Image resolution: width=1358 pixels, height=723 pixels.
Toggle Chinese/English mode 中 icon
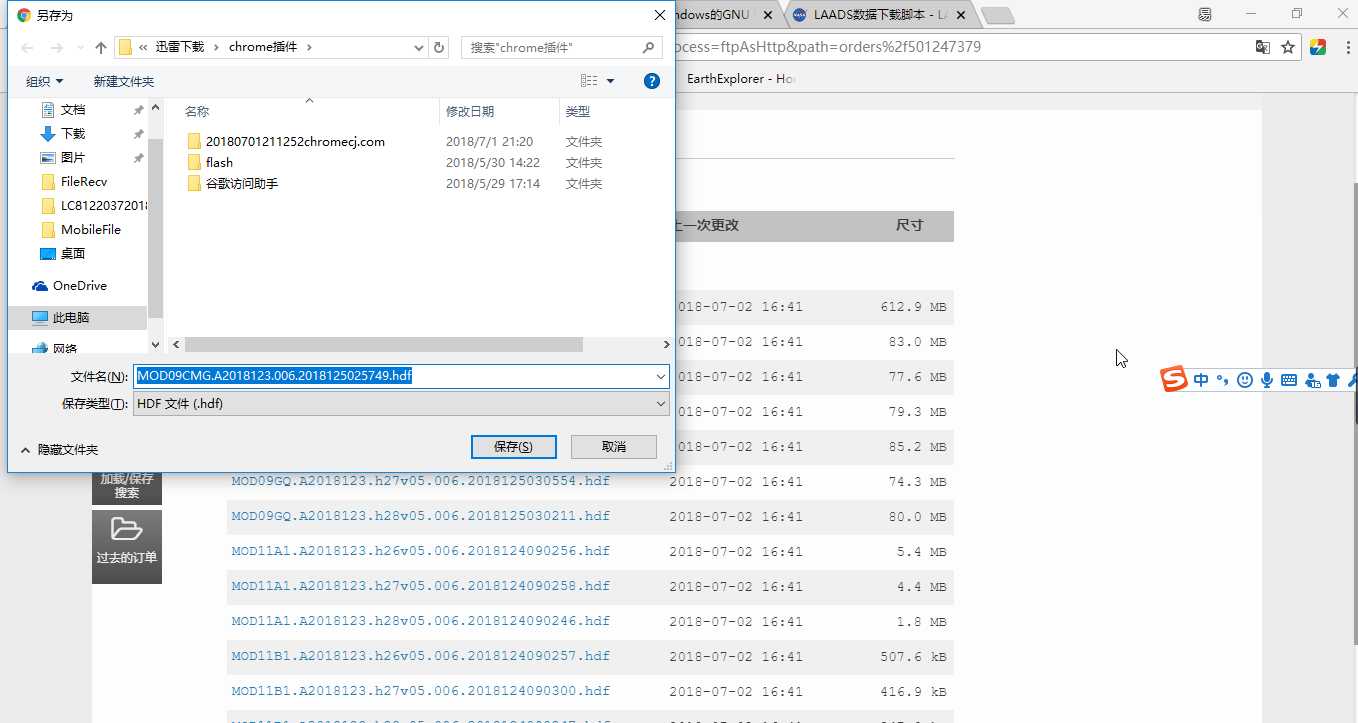tap(1201, 380)
